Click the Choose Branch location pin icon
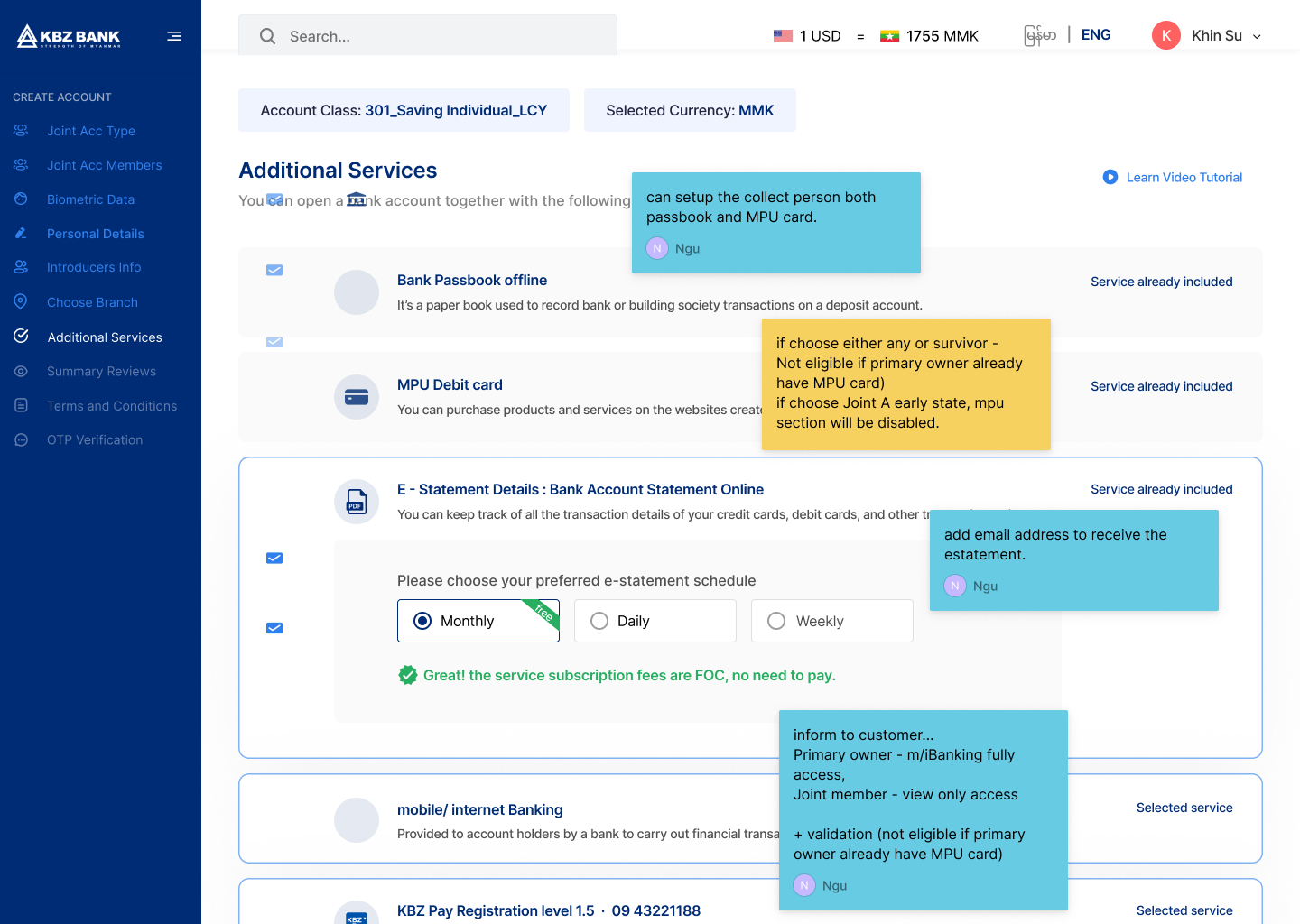 (21, 301)
